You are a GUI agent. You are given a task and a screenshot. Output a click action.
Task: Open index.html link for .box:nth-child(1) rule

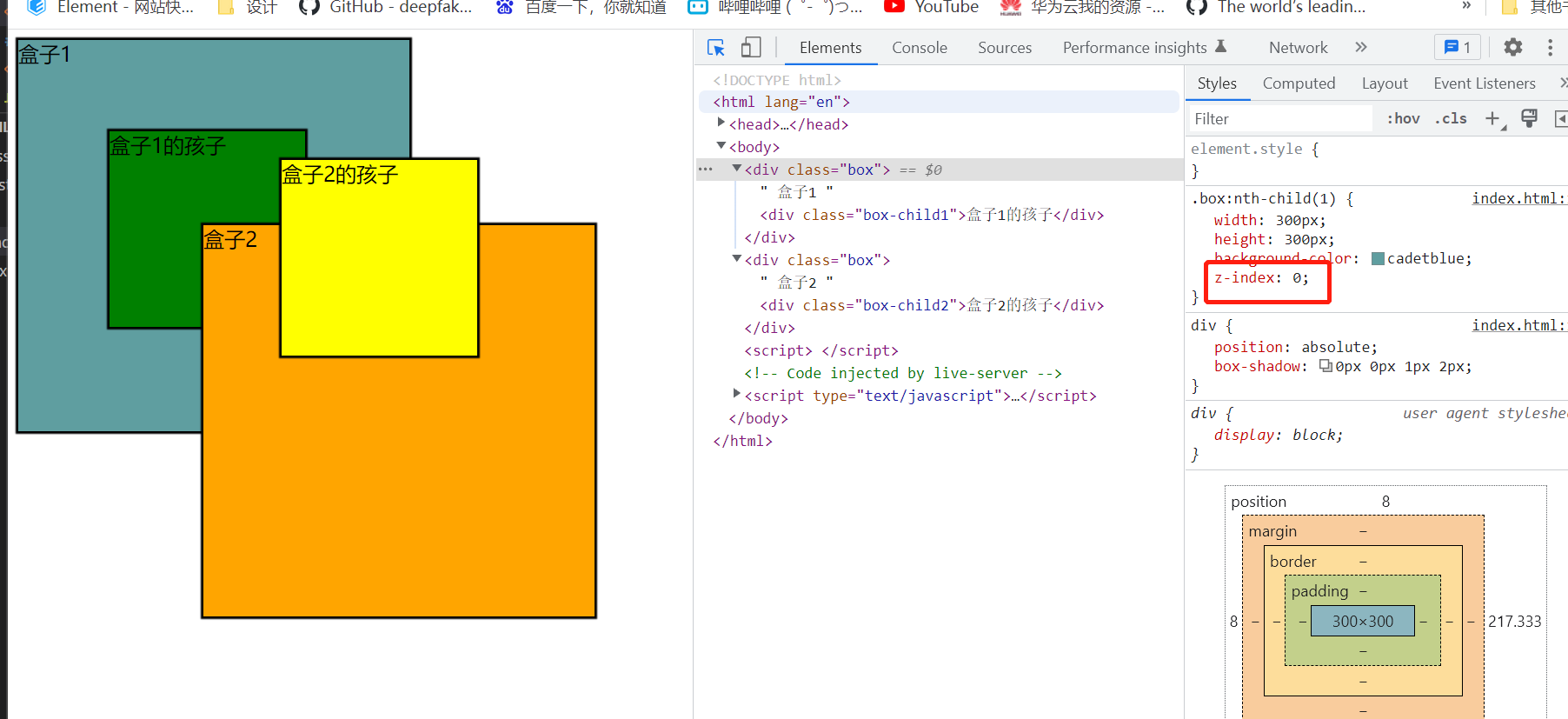click(x=1519, y=198)
